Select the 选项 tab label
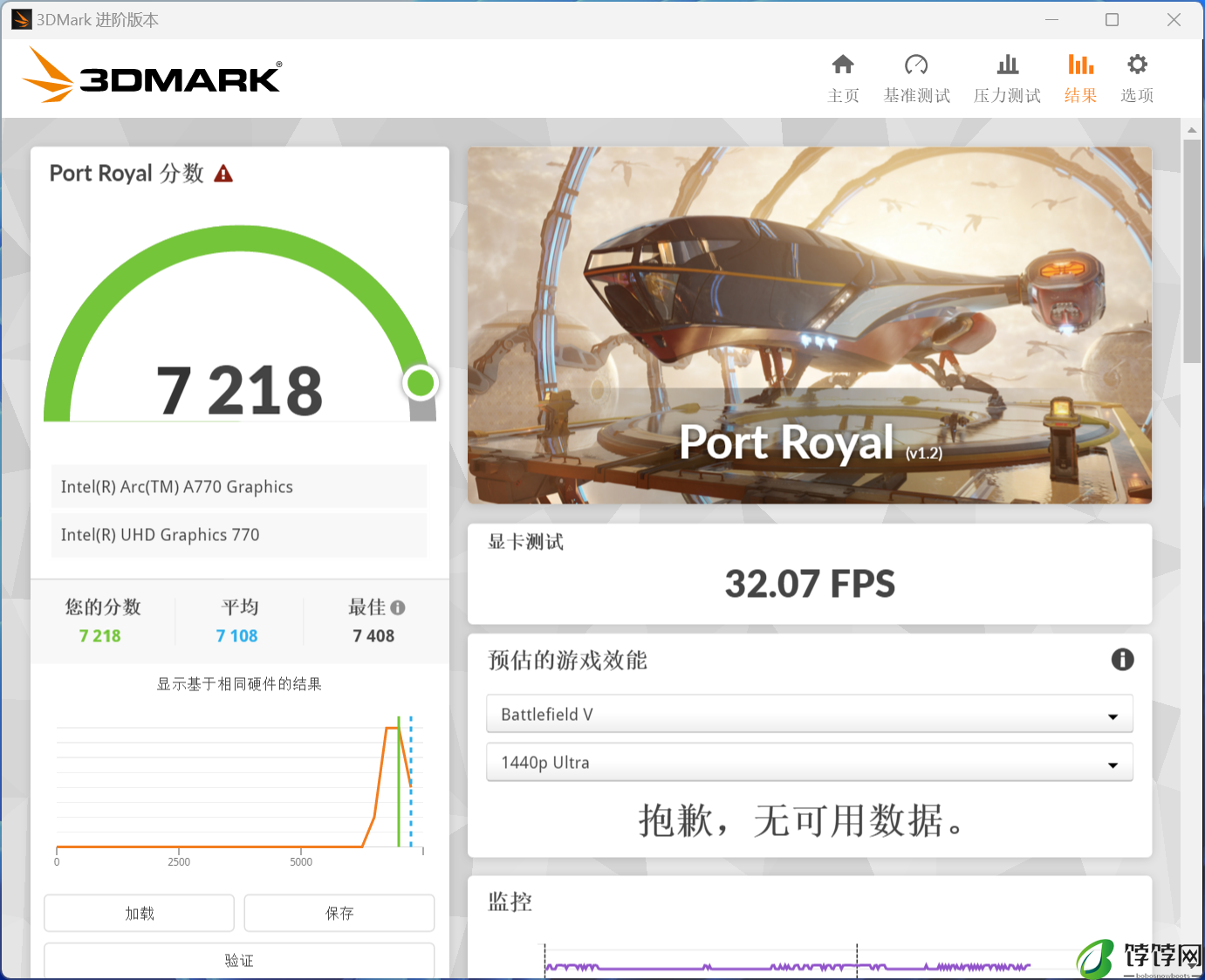 click(1137, 95)
